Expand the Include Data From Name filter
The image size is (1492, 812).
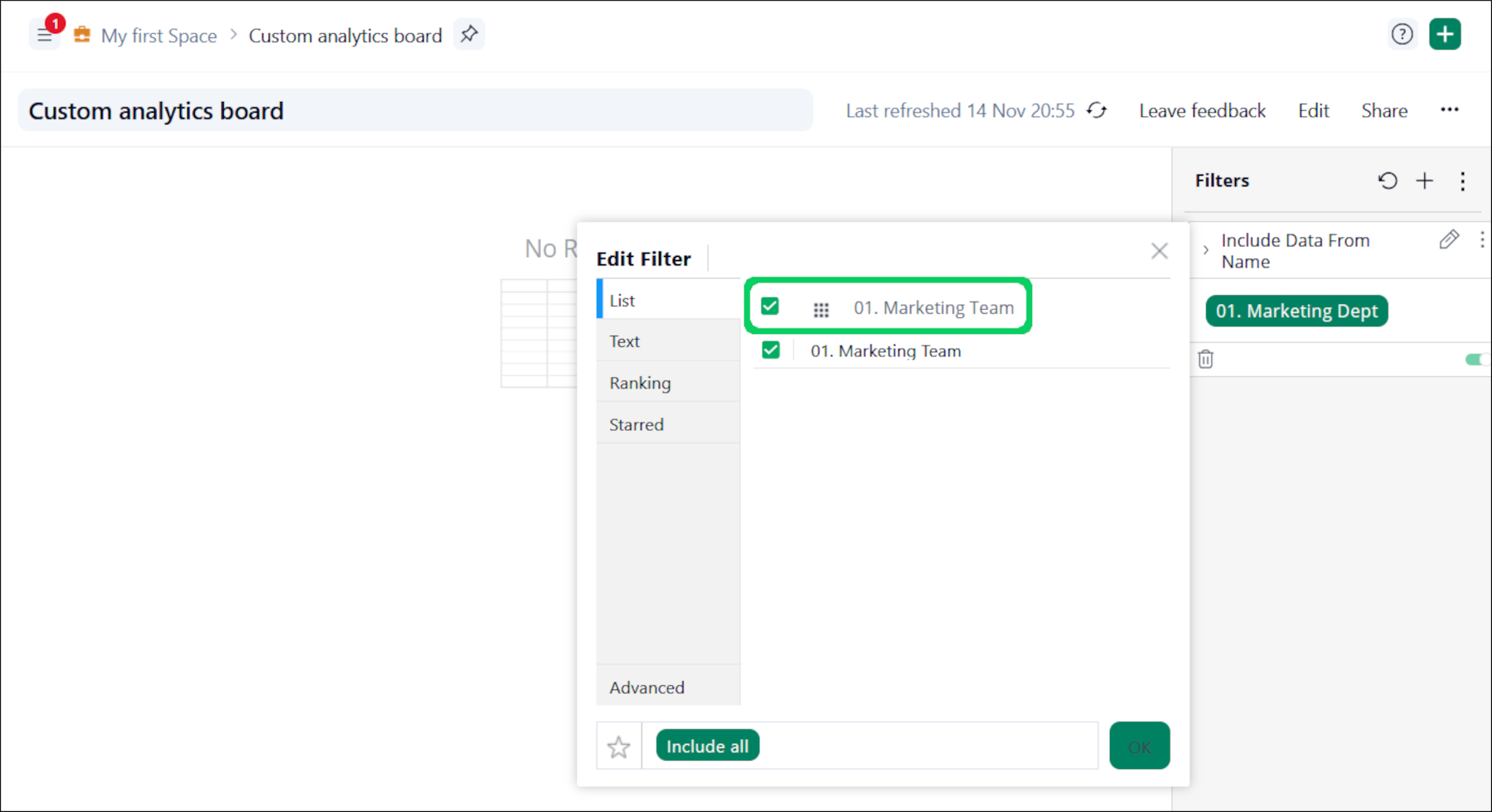[x=1206, y=250]
